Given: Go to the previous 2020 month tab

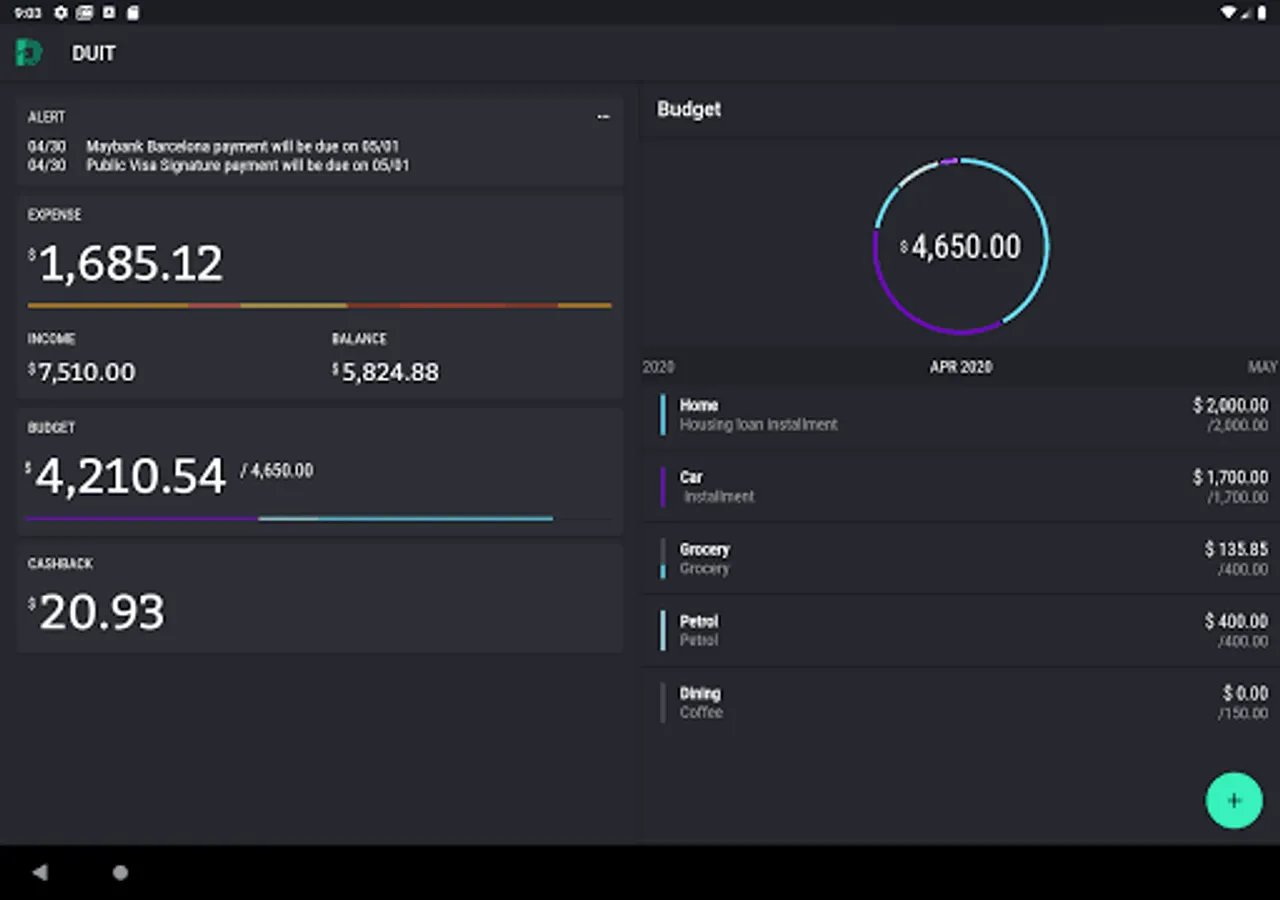Looking at the screenshot, I should (x=658, y=367).
